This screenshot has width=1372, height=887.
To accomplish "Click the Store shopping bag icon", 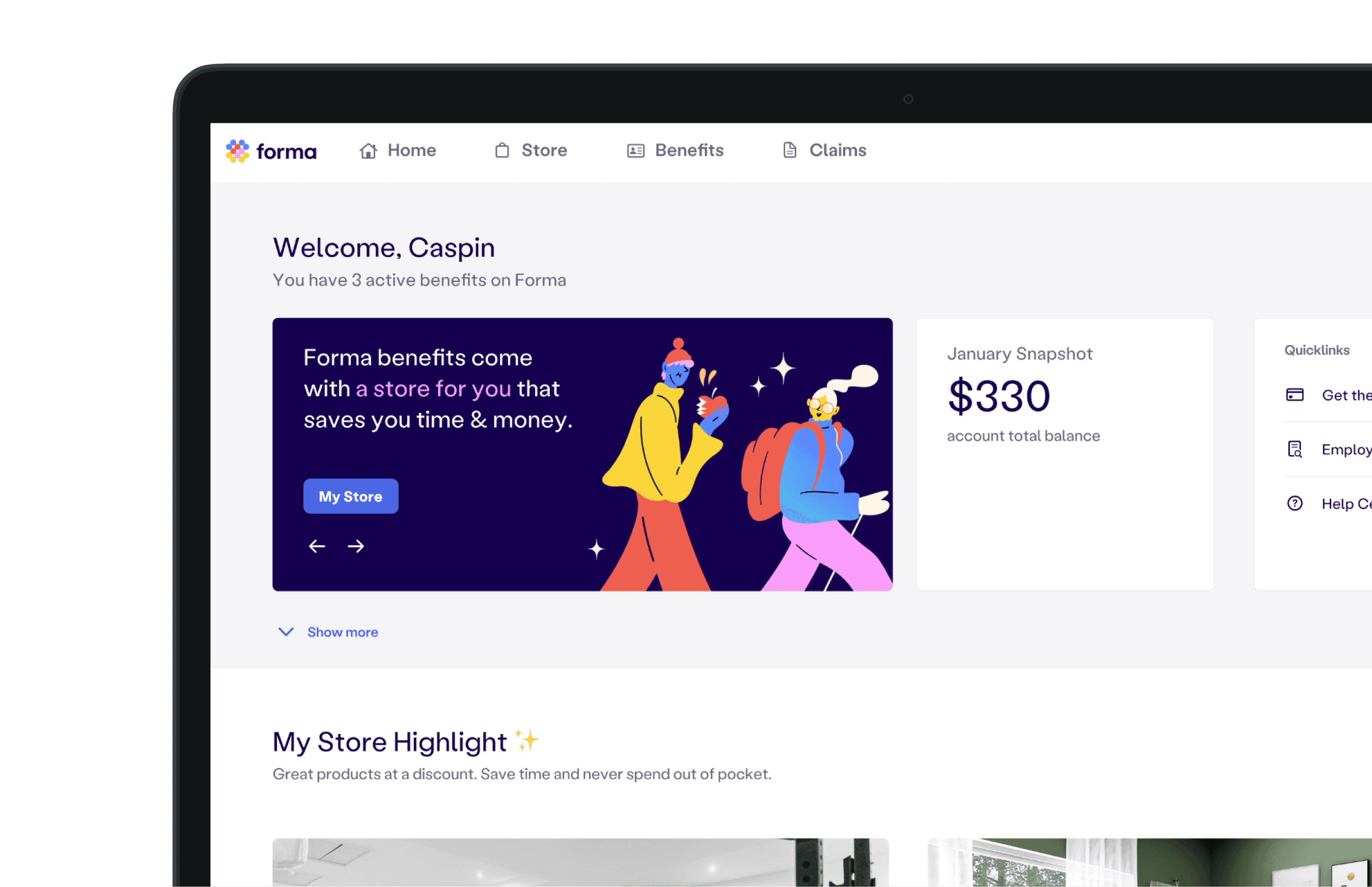I will tap(502, 150).
